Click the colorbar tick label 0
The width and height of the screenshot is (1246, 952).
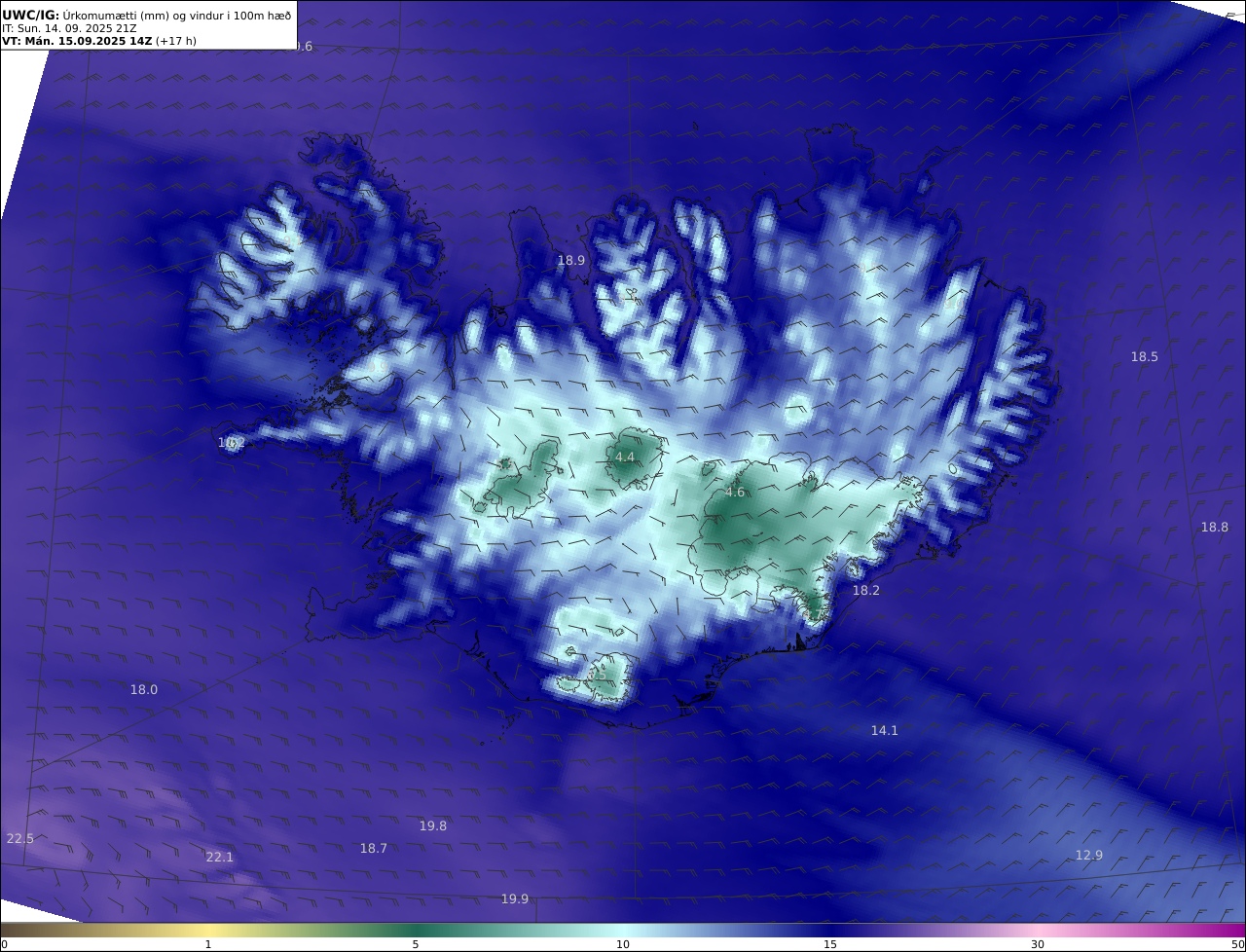click(x=4, y=944)
